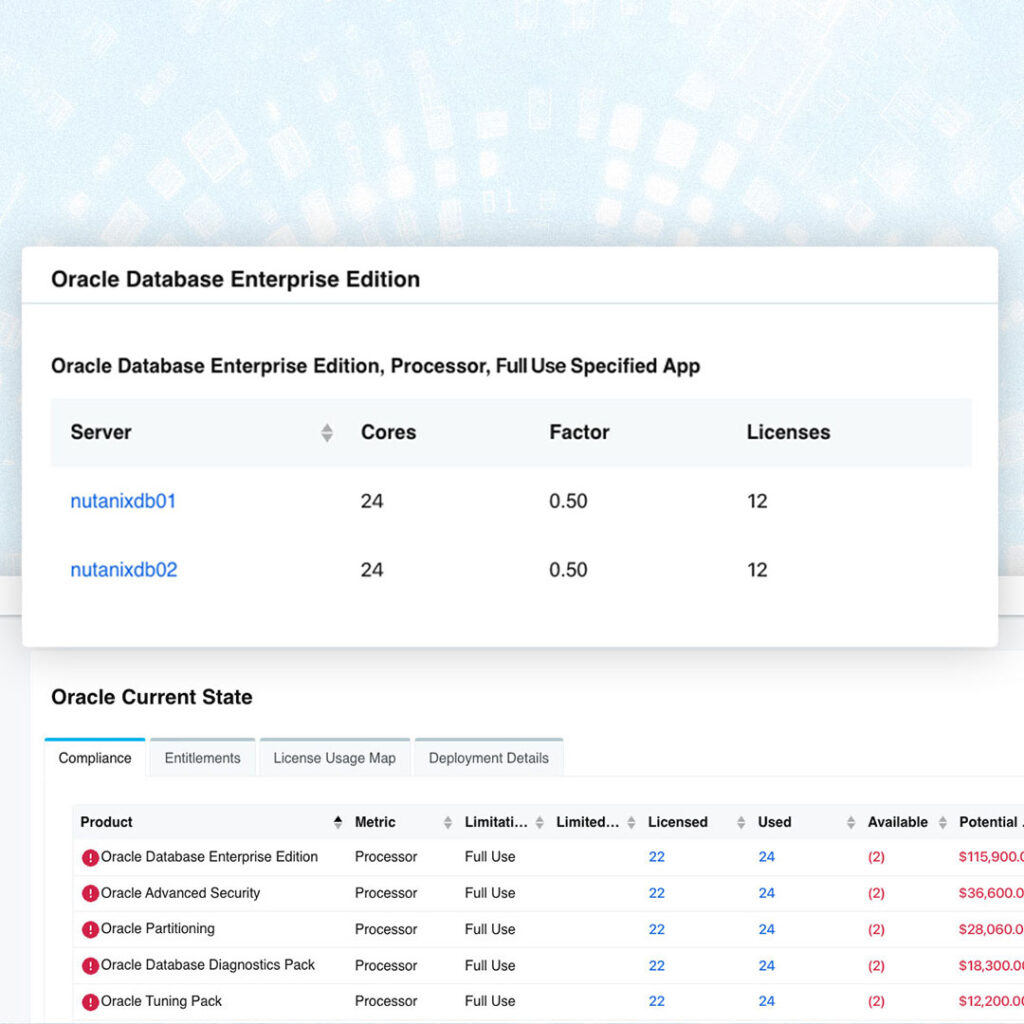The image size is (1024, 1024).
Task: Click the Licenses column header
Action: [x=788, y=432]
